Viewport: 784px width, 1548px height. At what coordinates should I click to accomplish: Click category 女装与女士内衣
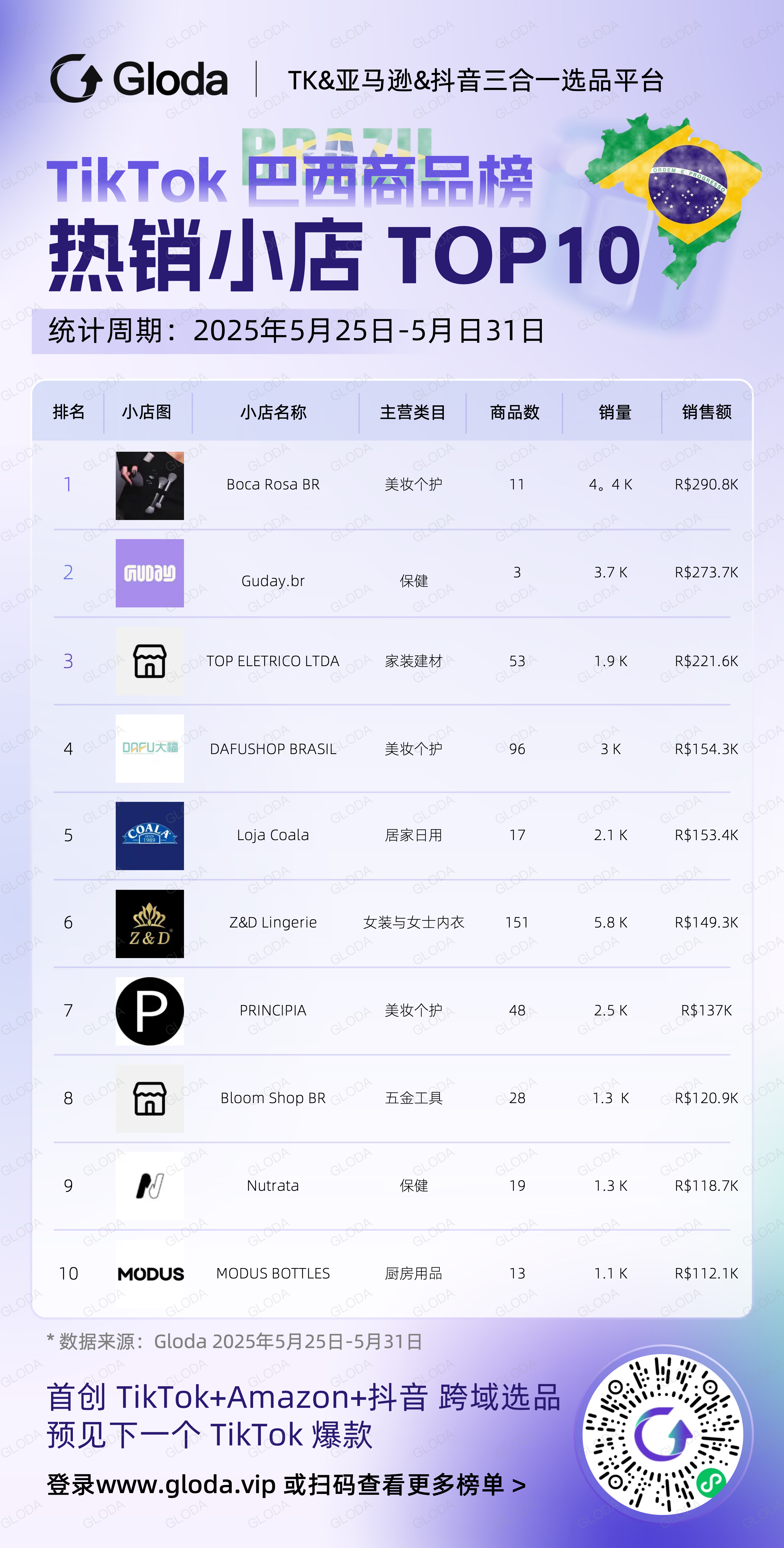pyautogui.click(x=413, y=922)
